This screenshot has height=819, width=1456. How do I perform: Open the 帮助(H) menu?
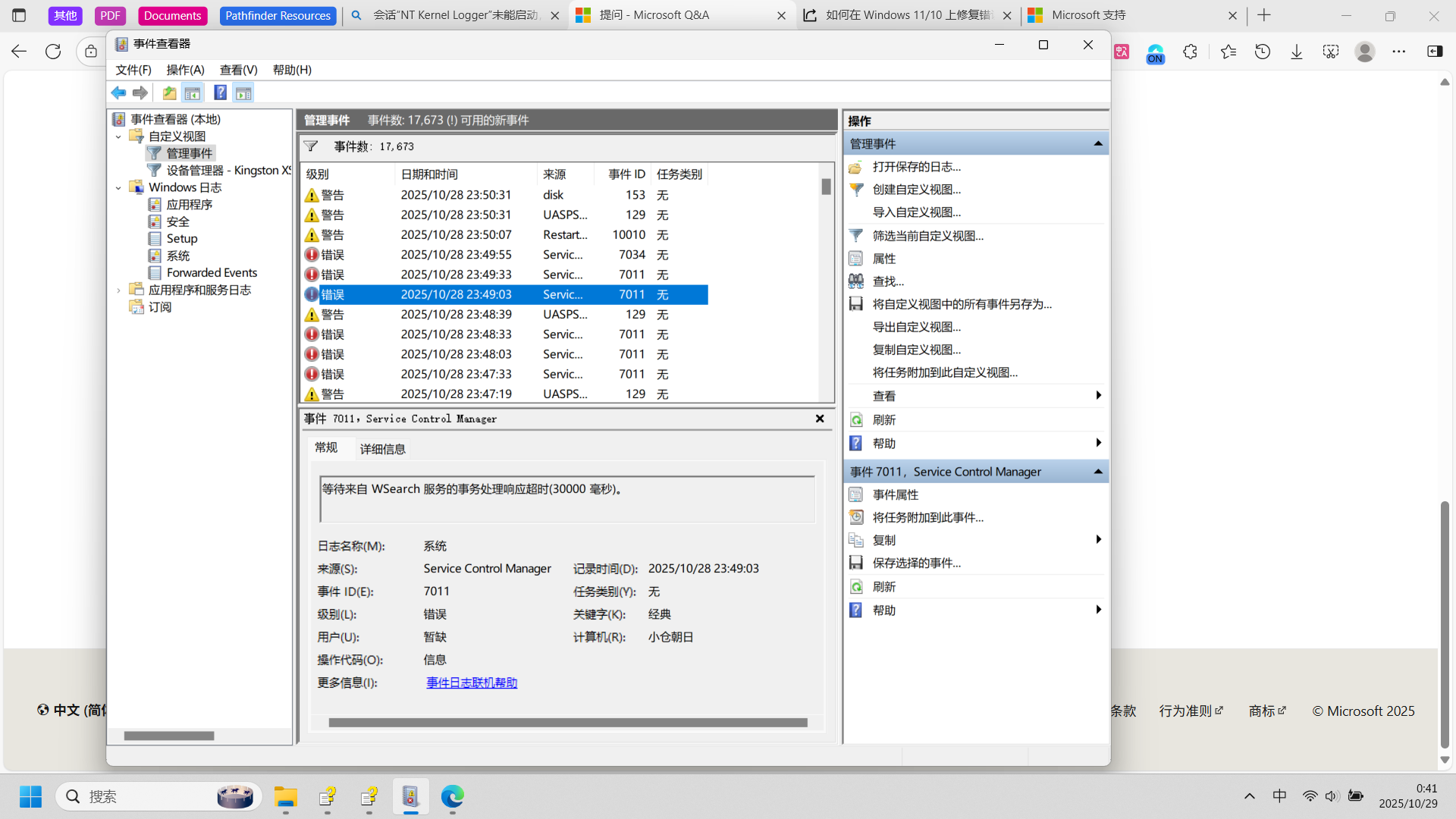[x=292, y=70]
